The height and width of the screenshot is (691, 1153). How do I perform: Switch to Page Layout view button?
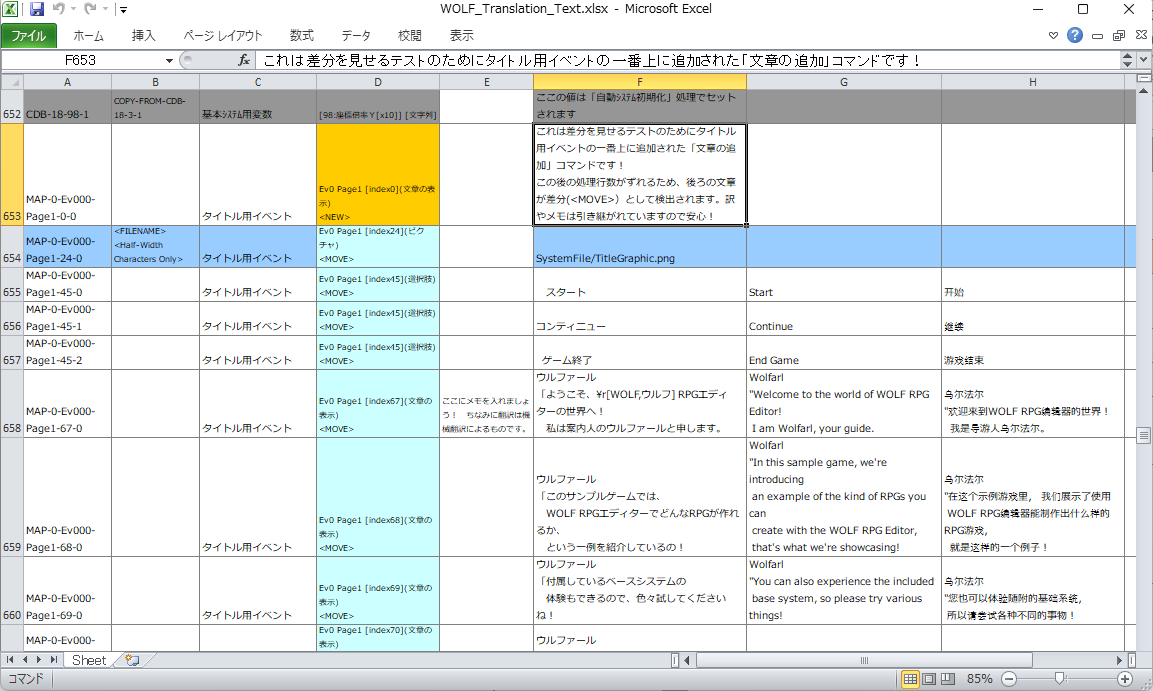929,679
